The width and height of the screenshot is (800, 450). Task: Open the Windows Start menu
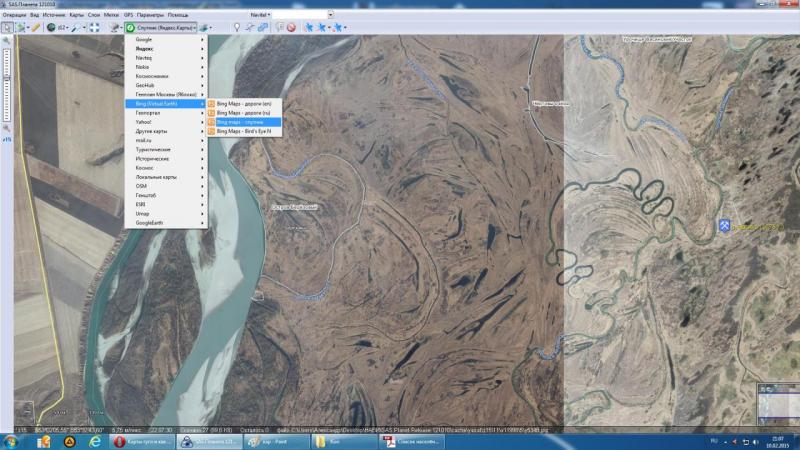point(10,441)
